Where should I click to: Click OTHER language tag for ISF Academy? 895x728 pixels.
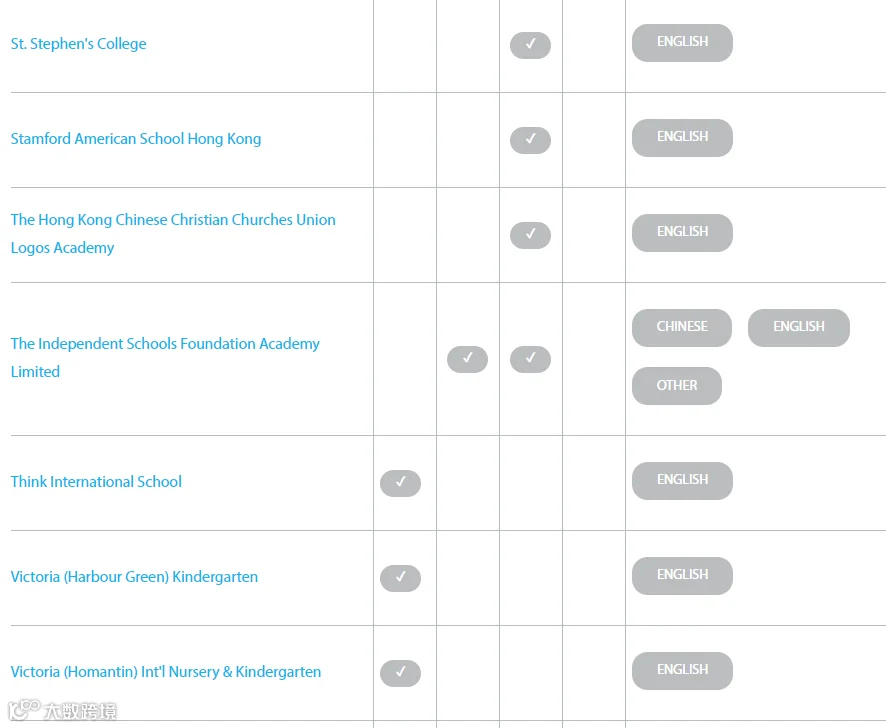tap(677, 386)
